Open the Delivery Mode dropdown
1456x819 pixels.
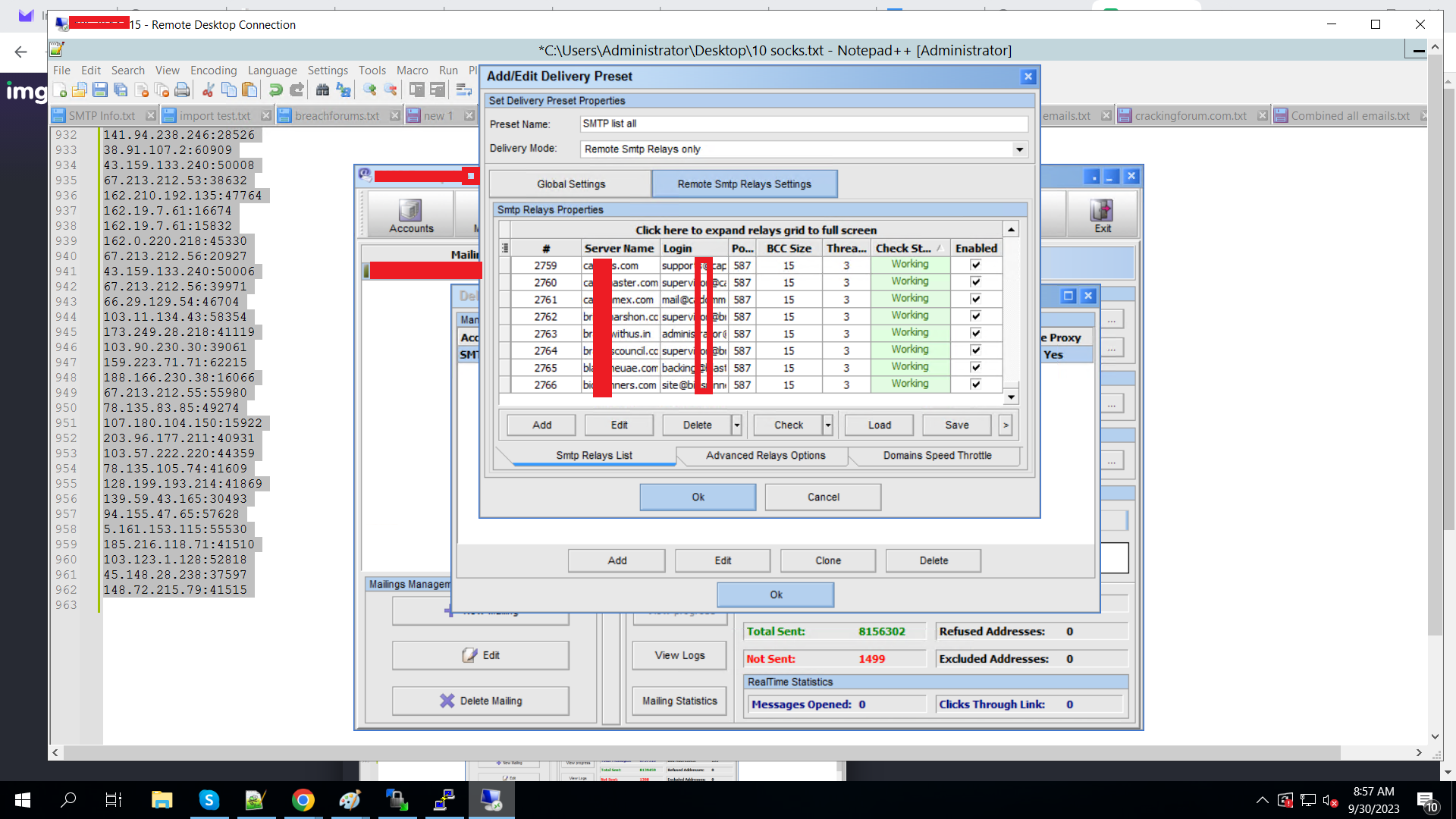[1019, 149]
